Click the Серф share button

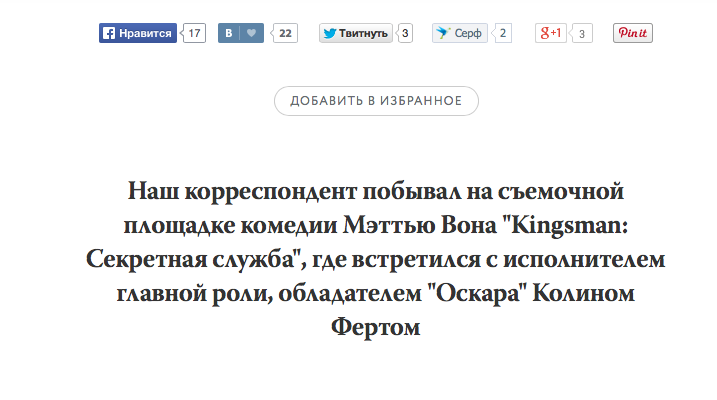click(x=460, y=33)
